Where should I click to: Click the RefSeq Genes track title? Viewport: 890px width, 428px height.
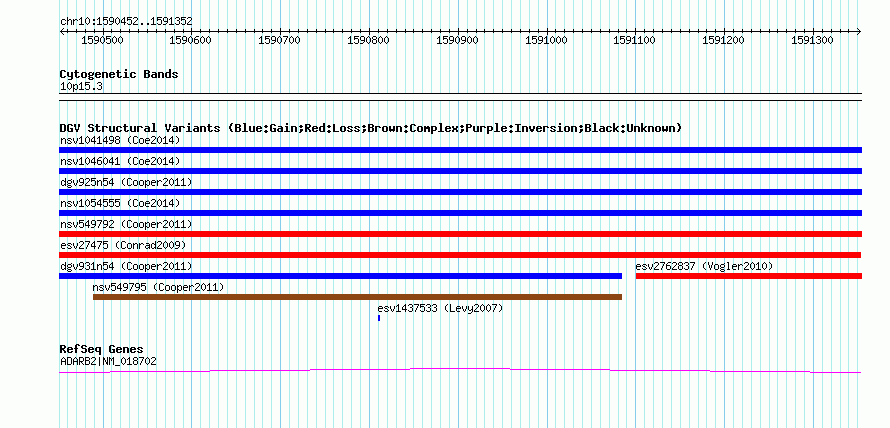pos(102,350)
